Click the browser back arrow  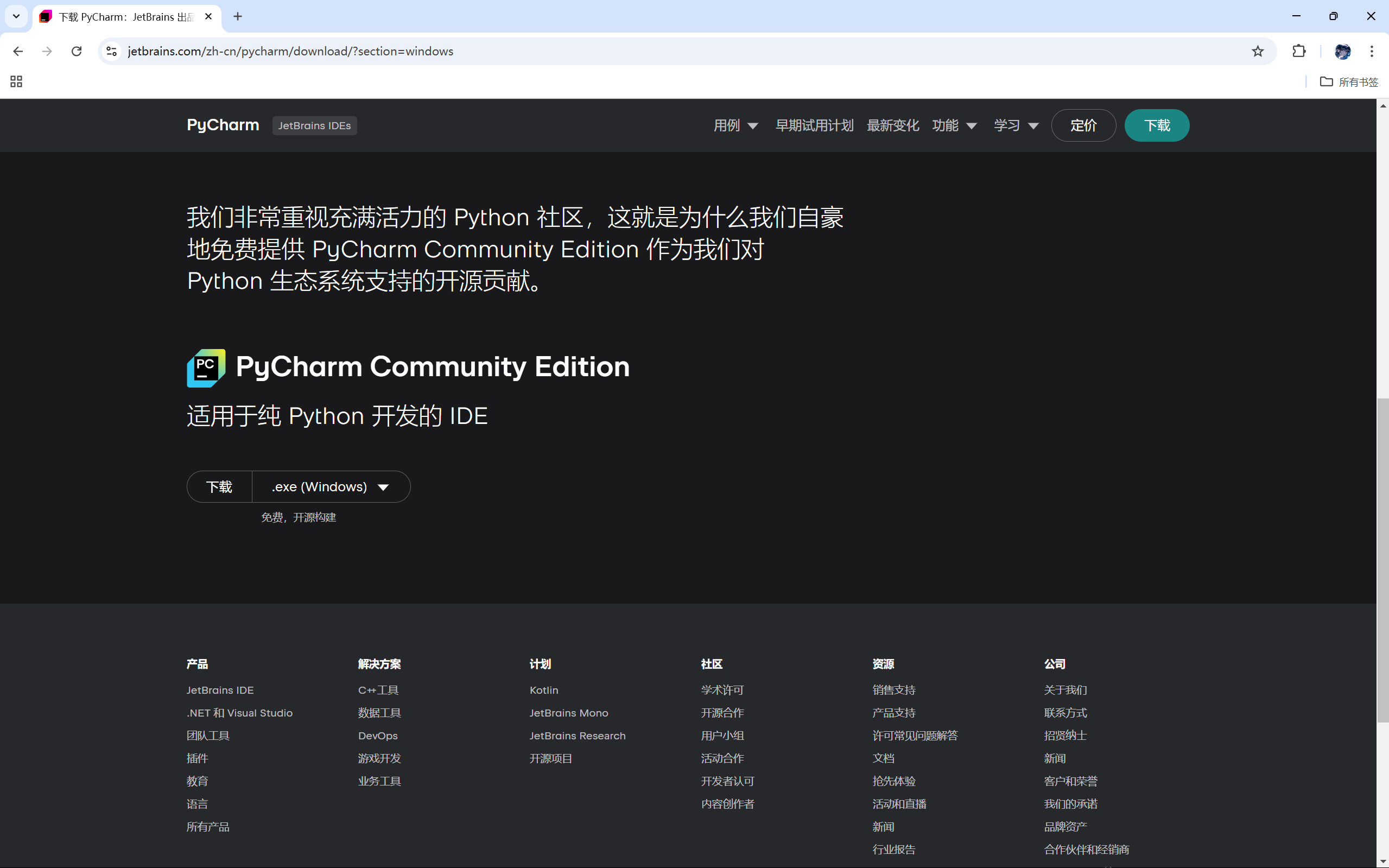(x=18, y=51)
